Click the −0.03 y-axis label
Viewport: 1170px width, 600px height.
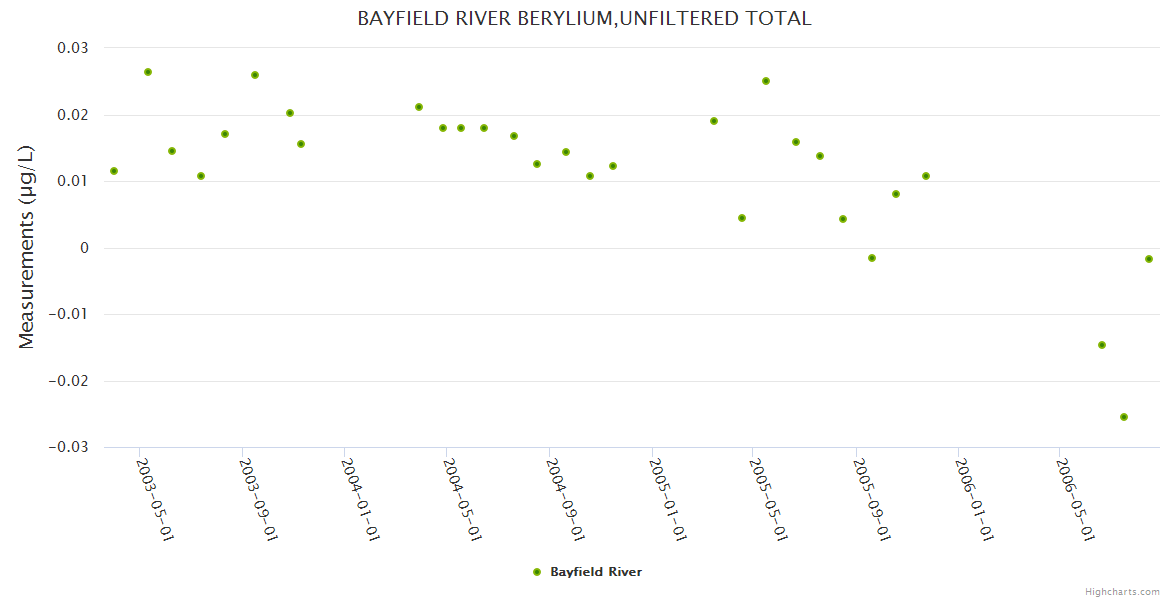(66, 447)
